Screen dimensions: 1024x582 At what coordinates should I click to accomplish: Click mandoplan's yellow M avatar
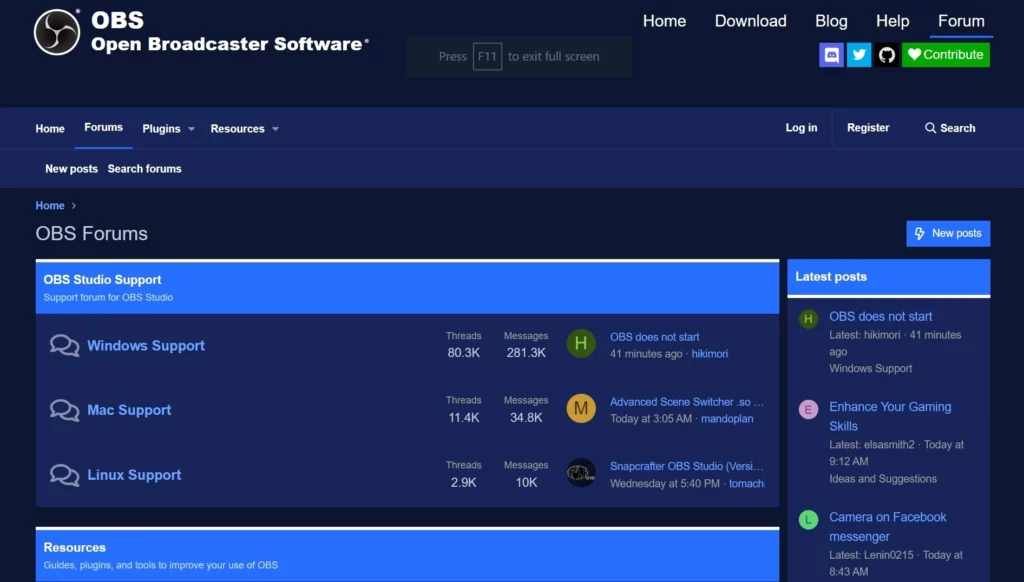coord(581,409)
